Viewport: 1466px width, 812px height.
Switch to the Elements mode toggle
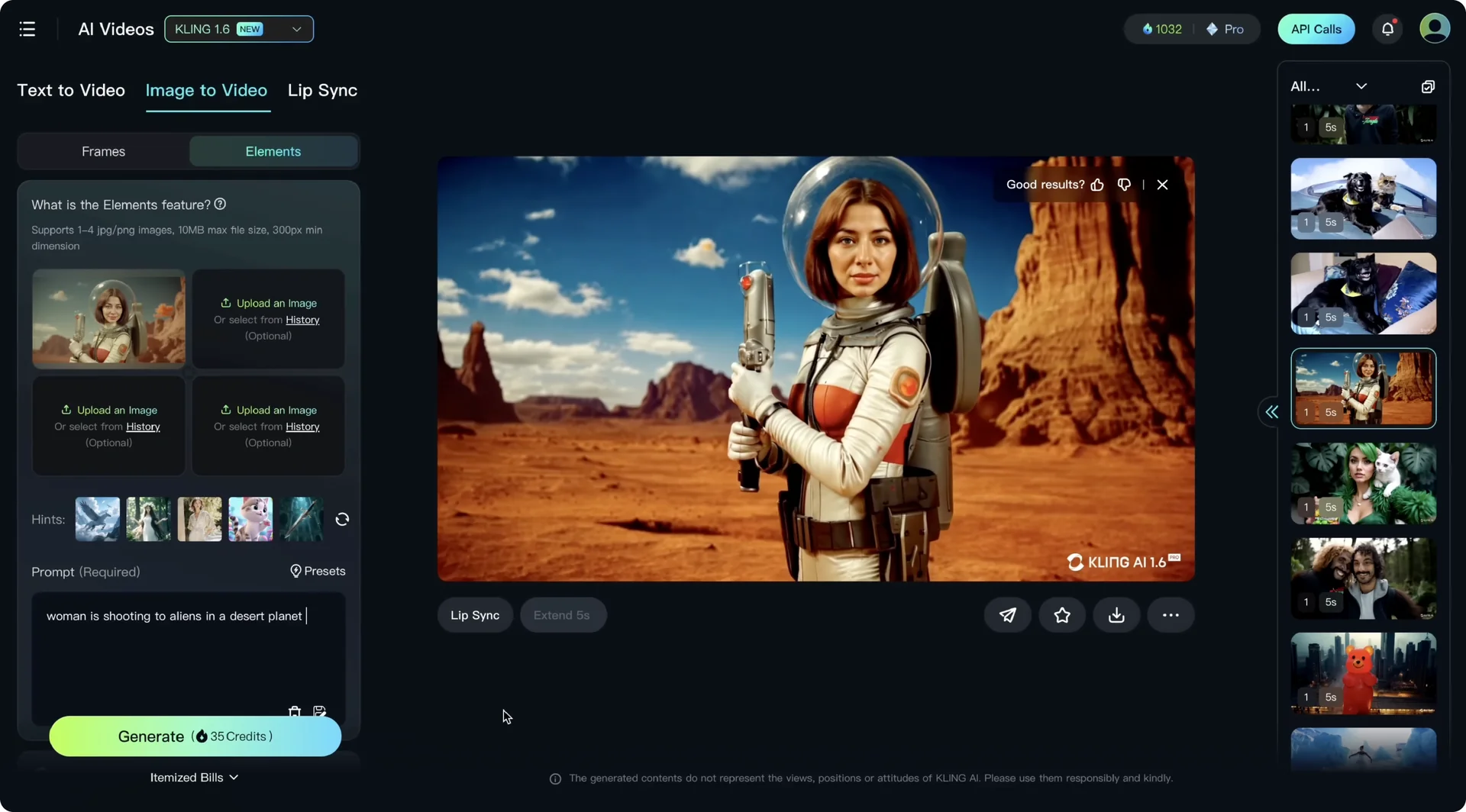273,151
